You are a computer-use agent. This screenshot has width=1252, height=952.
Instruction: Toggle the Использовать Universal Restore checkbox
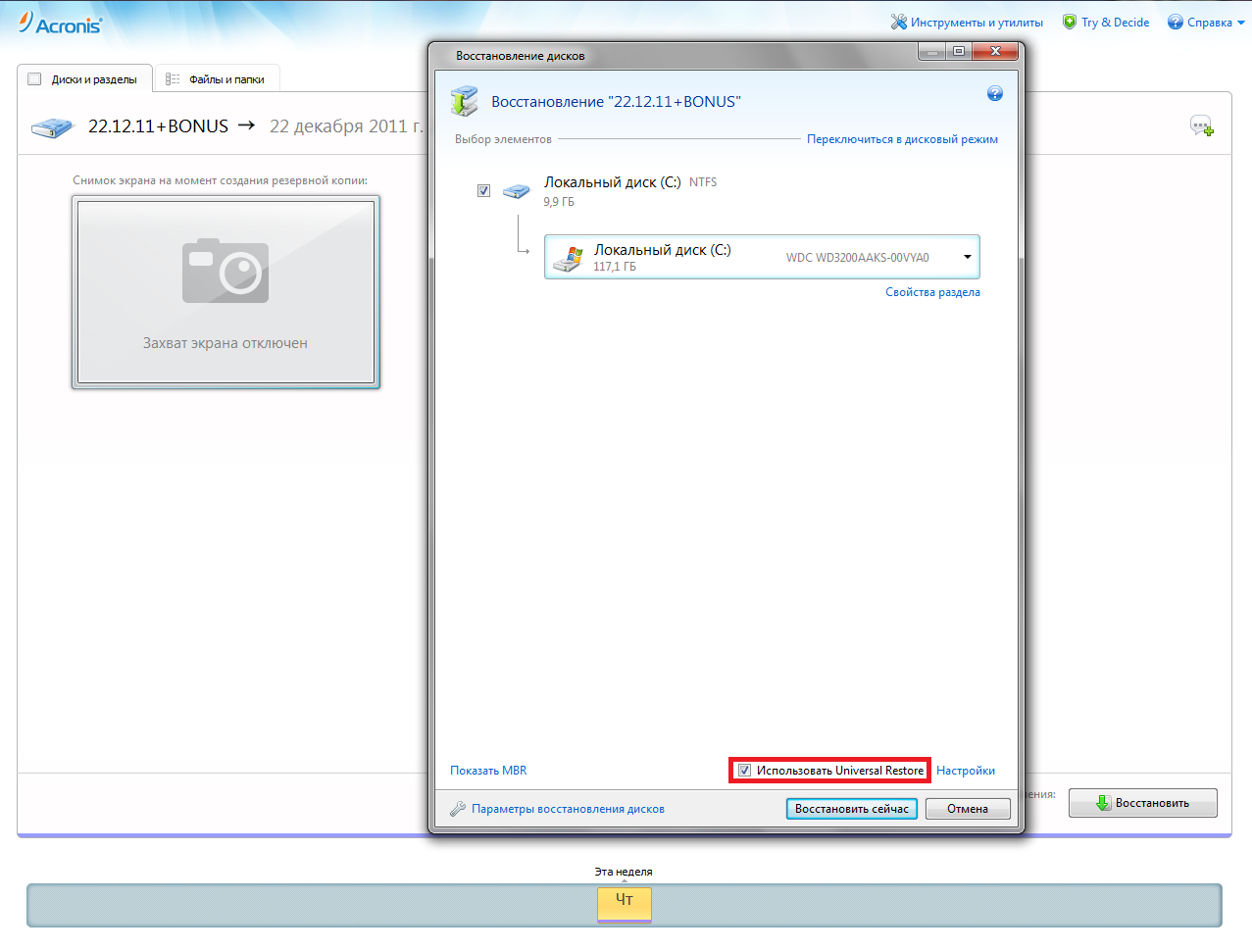[745, 771]
